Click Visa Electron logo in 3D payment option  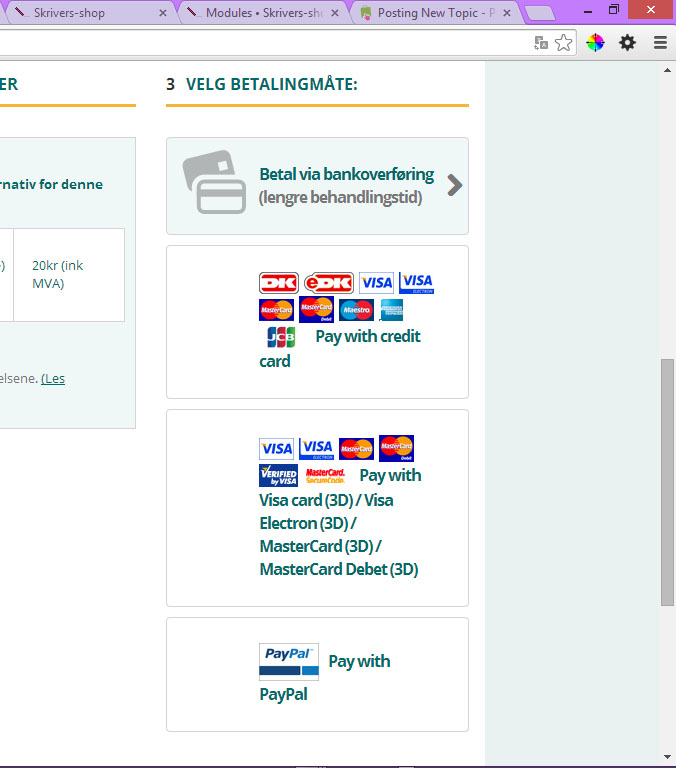click(x=316, y=449)
